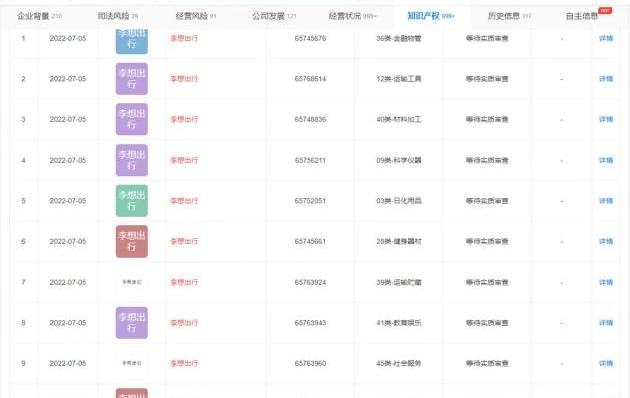
Task: Open 详情 for registration 65745661
Action: 606,241
